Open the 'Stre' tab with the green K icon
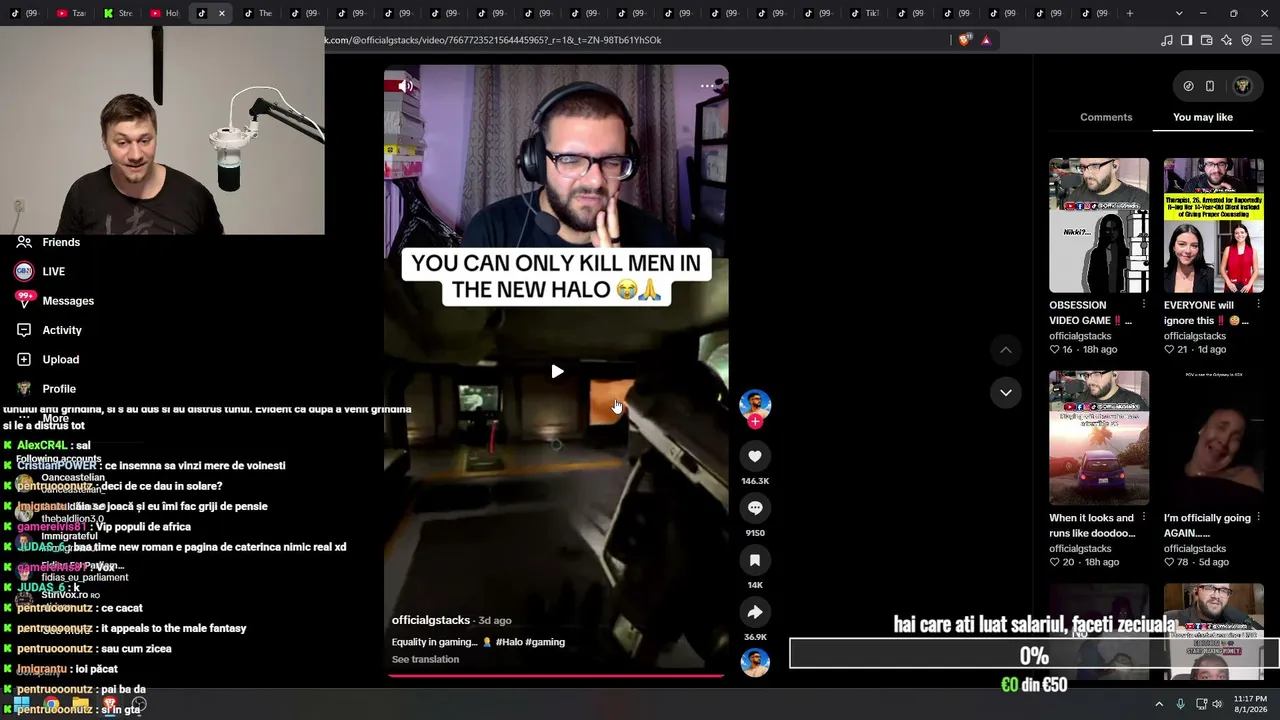Viewport: 1280px width, 720px height. pos(118,13)
